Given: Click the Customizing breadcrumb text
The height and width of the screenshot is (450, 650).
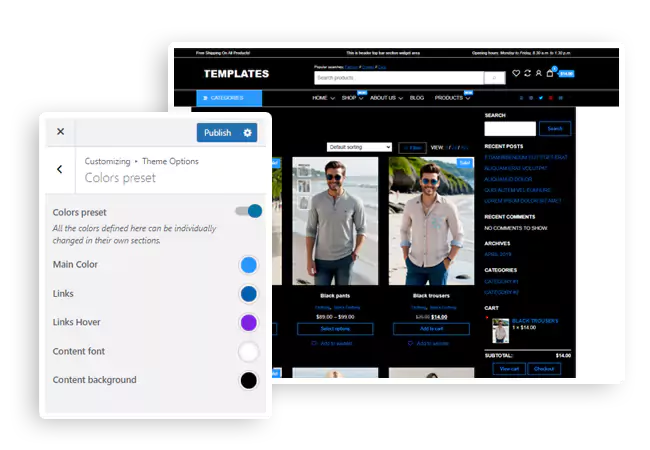Looking at the screenshot, I should (107, 161).
